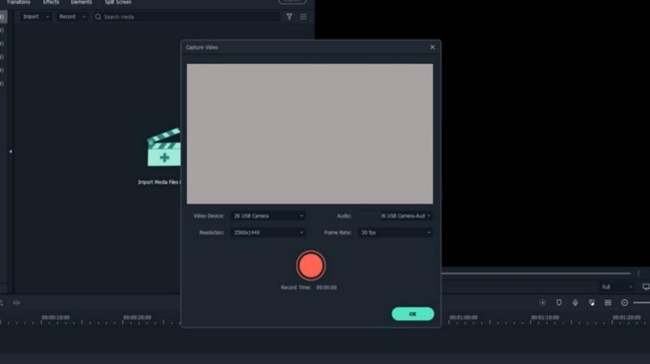650x364 pixels.
Task: Confirm capture with the OK button
Action: click(x=412, y=314)
